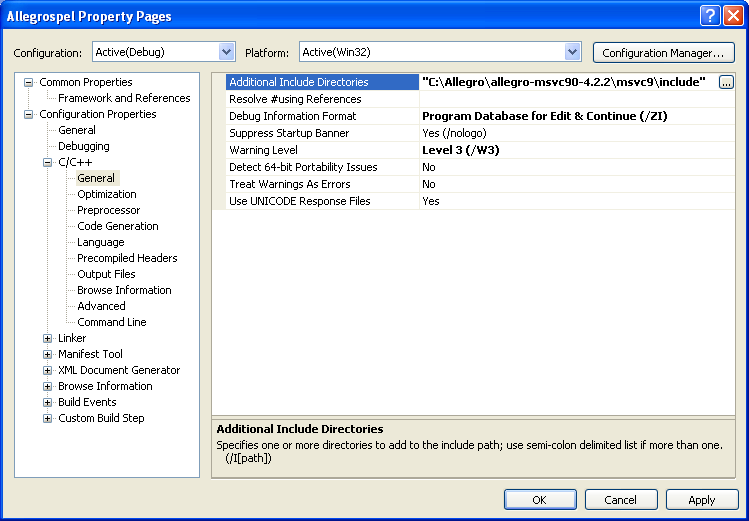
Task: Select the Debugging page
Action: click(84, 146)
